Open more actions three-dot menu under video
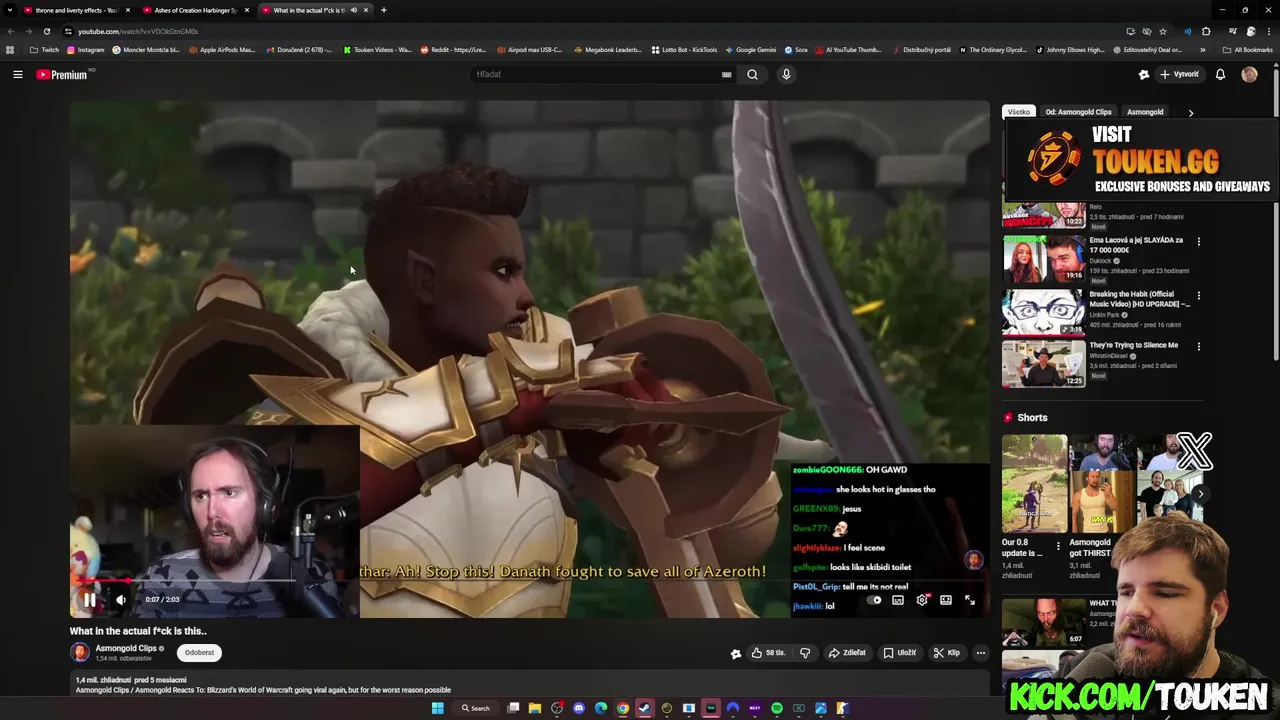Viewport: 1280px width, 720px height. pyautogui.click(x=981, y=653)
